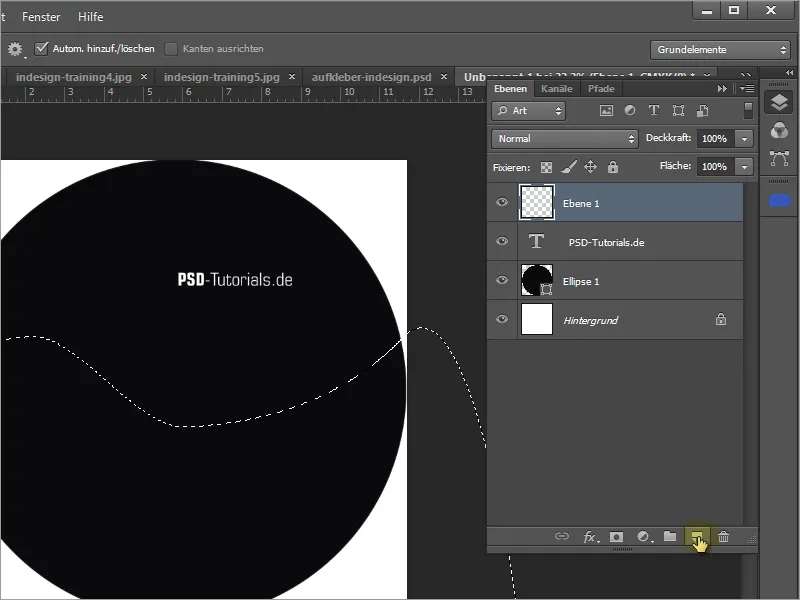Image resolution: width=800 pixels, height=600 pixels.
Task: Click the shape layer filter icon
Action: pyautogui.click(x=678, y=110)
